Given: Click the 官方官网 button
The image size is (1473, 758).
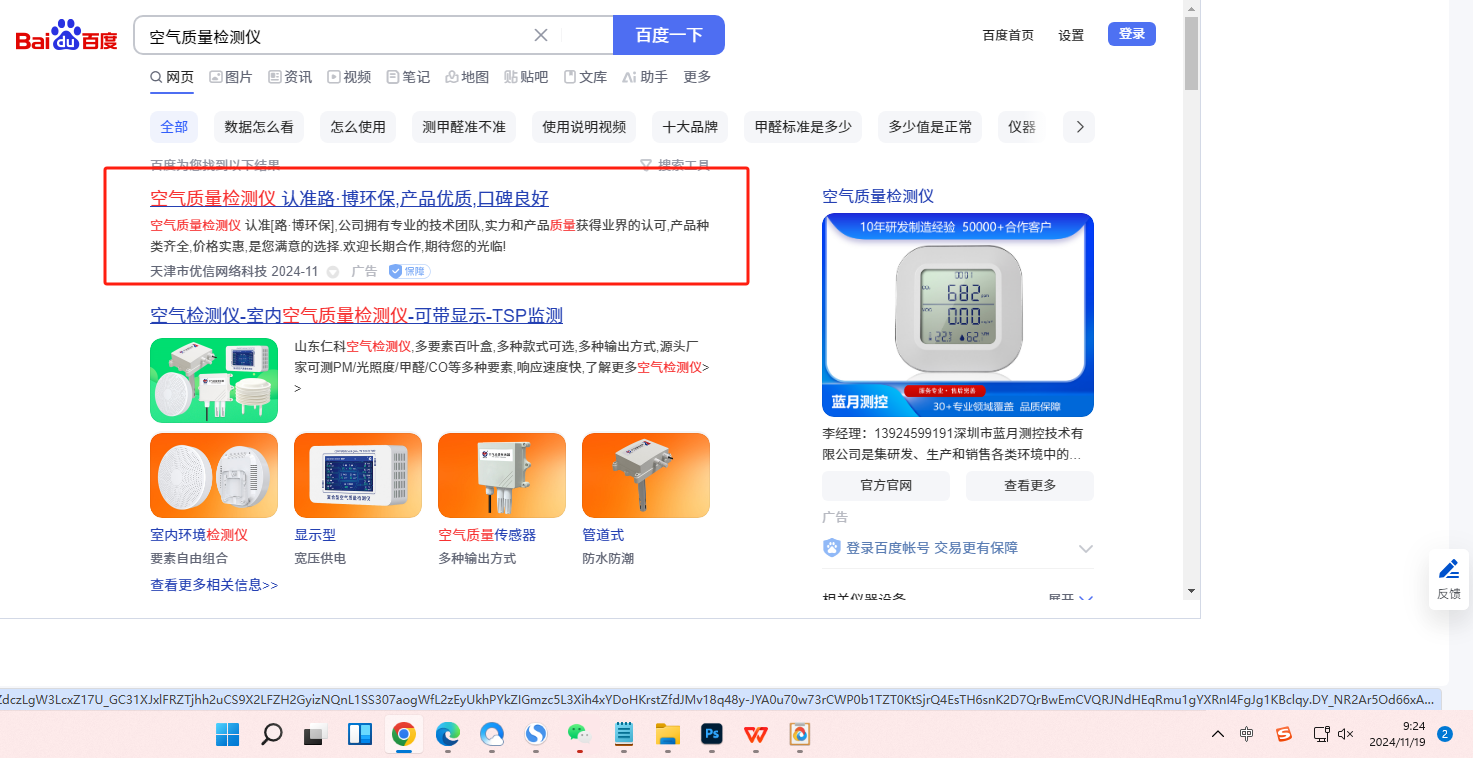Looking at the screenshot, I should click(x=886, y=485).
